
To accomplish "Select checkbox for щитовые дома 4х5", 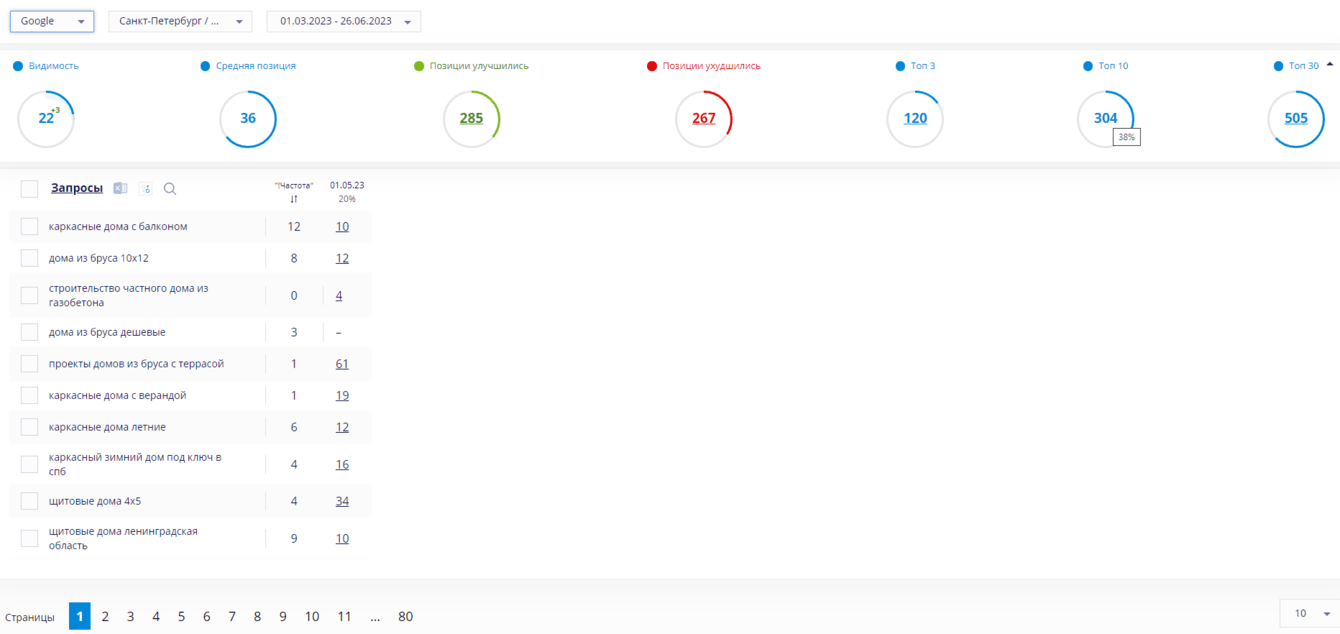I will point(29,501).
